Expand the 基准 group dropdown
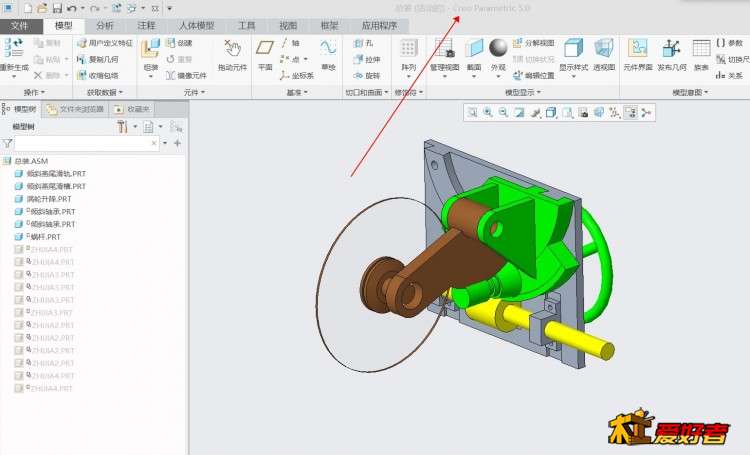 point(297,92)
